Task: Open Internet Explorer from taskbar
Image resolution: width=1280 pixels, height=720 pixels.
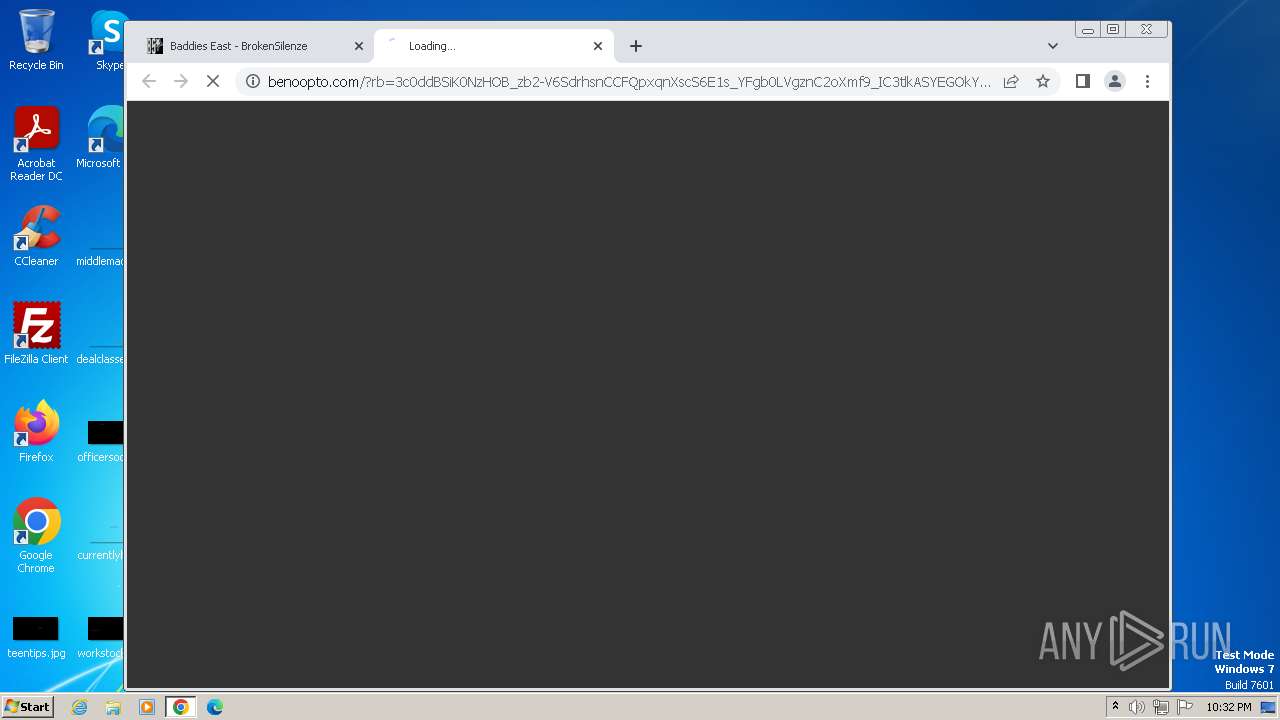Action: (80, 707)
